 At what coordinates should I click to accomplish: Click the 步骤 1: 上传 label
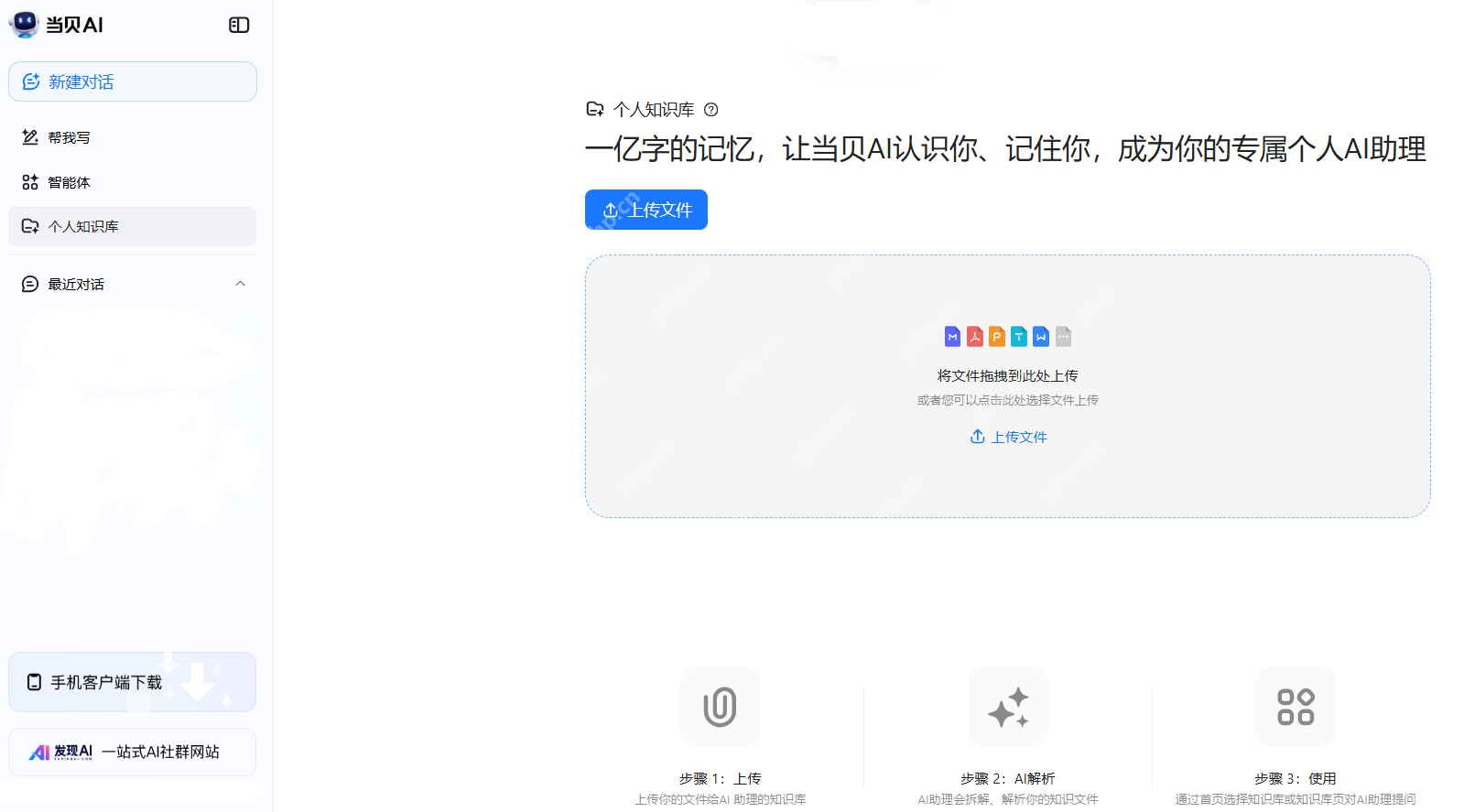point(721,778)
